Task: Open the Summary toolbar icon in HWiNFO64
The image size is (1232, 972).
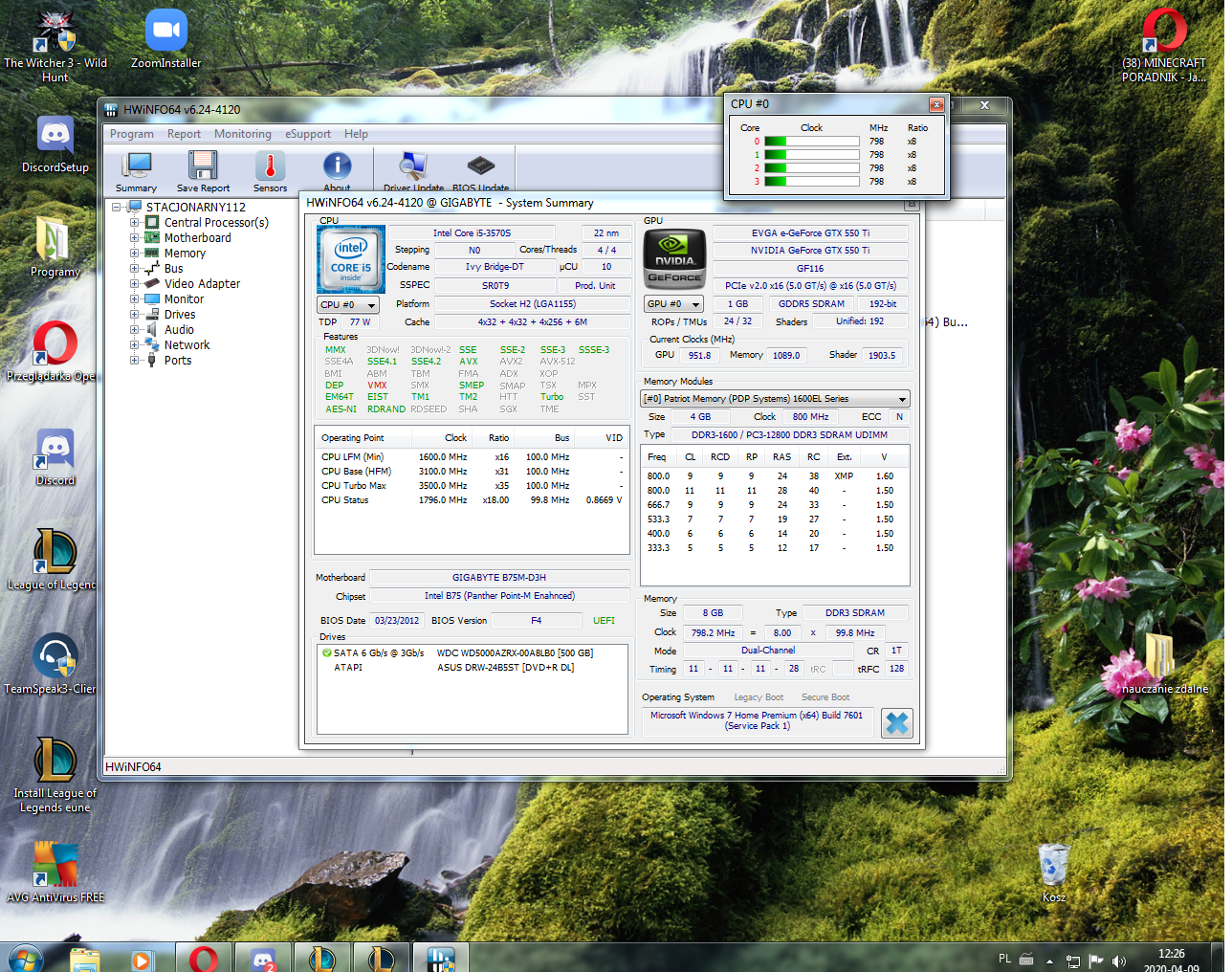Action: click(x=136, y=172)
